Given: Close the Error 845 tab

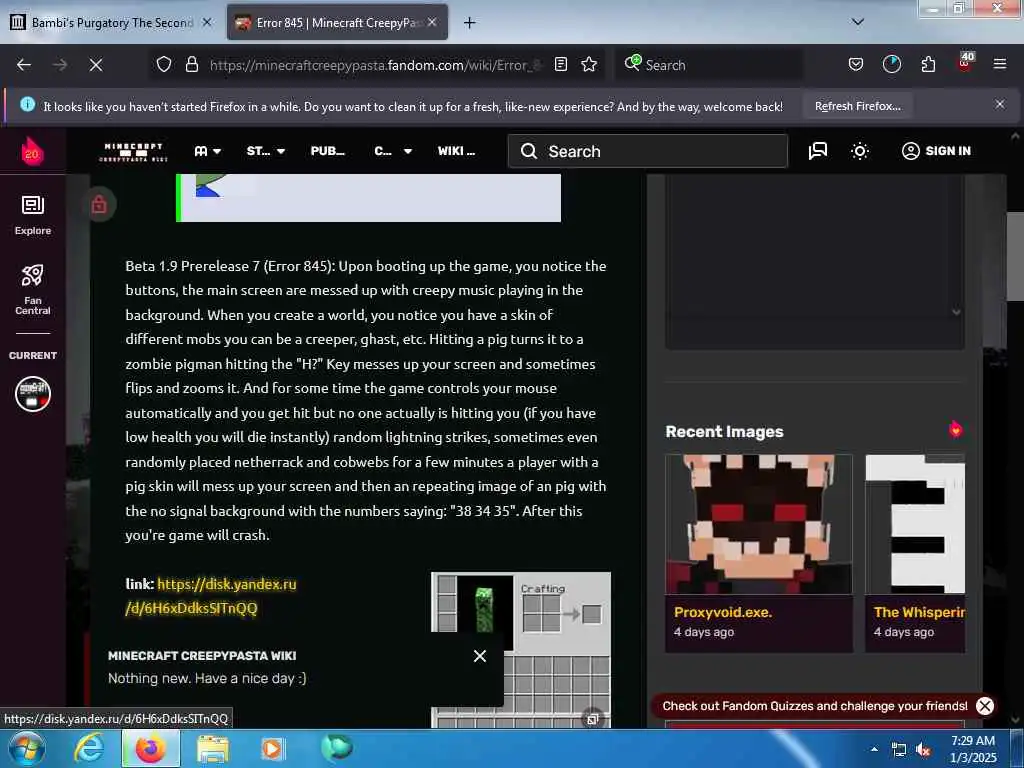Looking at the screenshot, I should (432, 22).
